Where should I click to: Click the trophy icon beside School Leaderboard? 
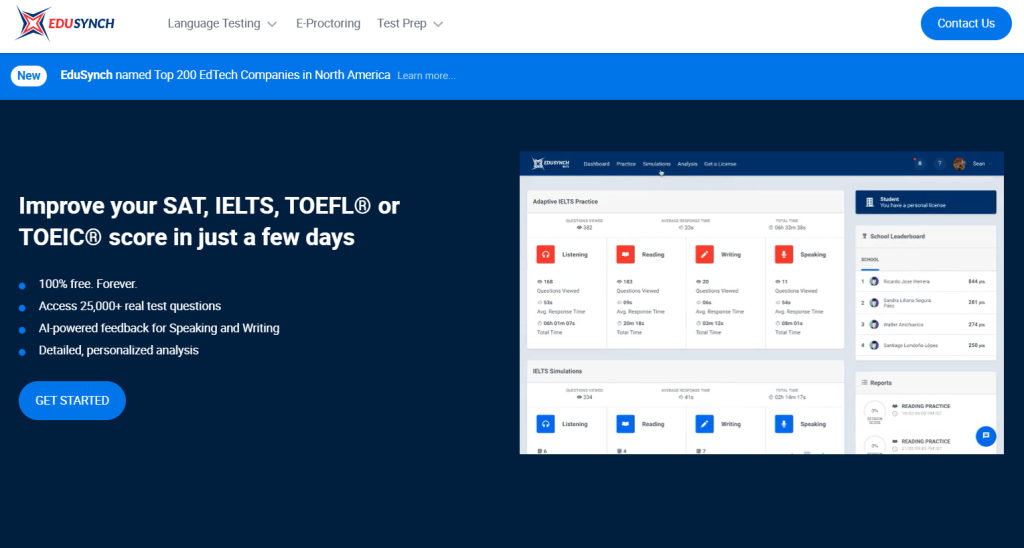[x=865, y=236]
